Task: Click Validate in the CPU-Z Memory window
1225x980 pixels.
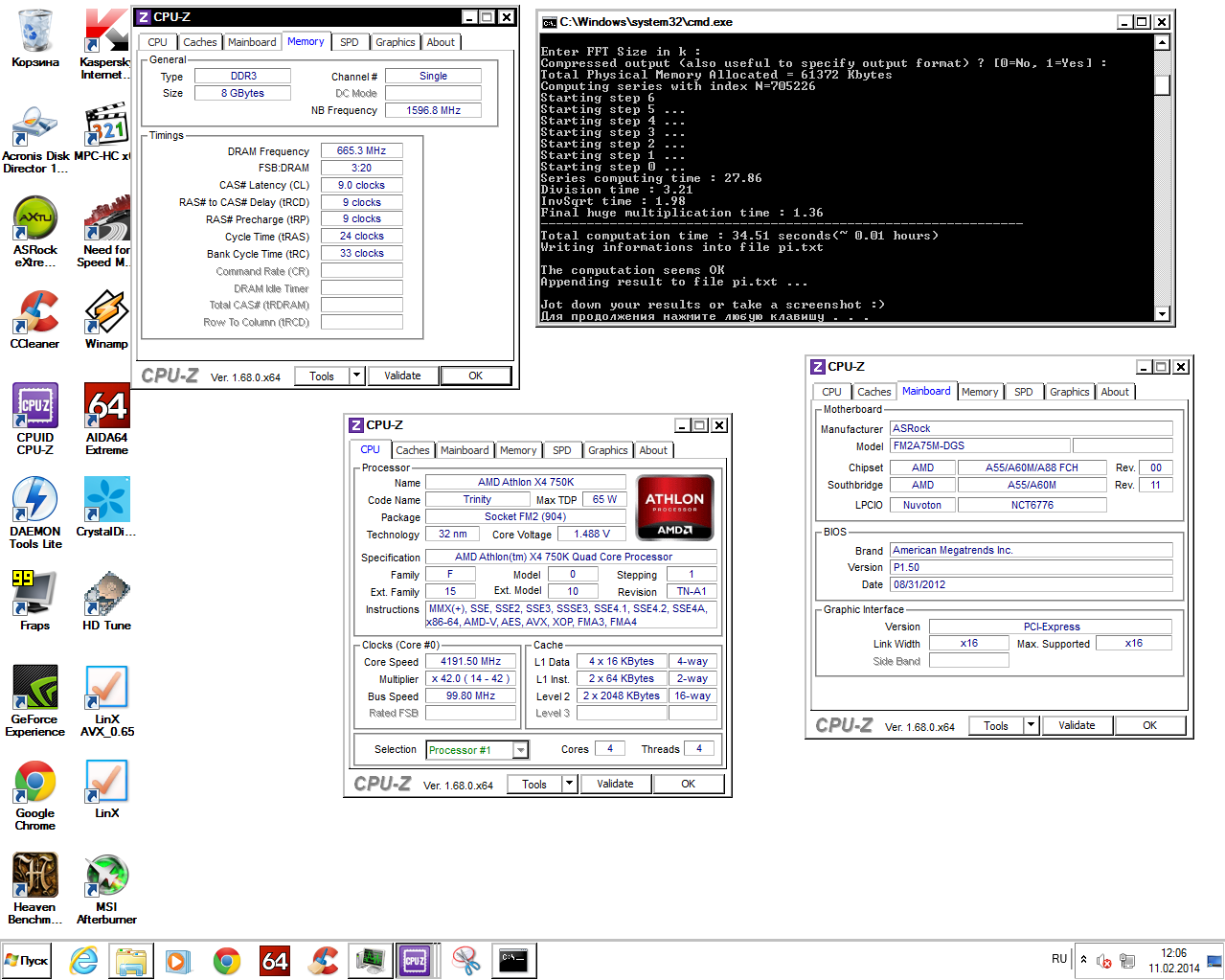Action: point(402,376)
